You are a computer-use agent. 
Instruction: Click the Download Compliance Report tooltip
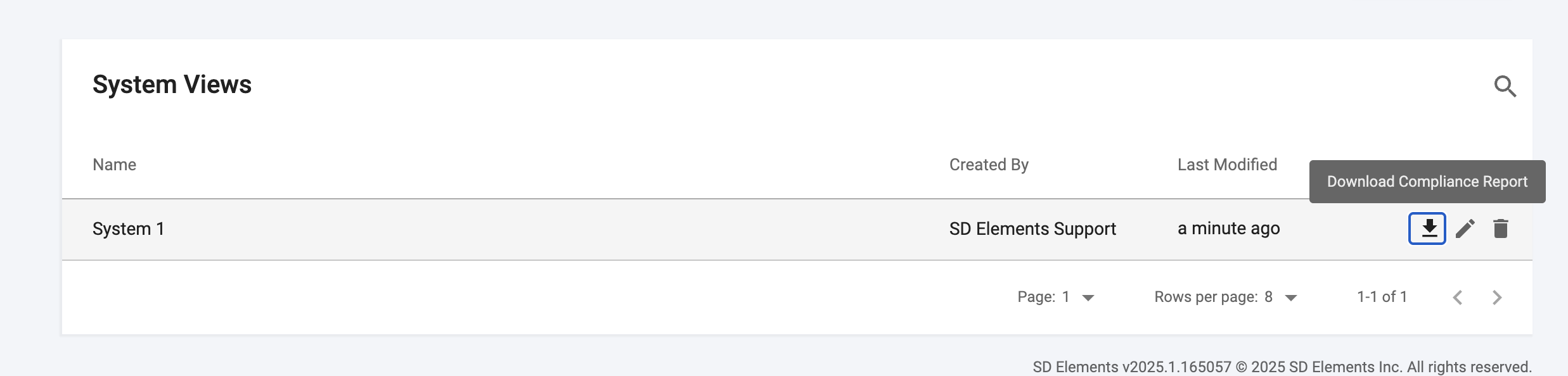[1427, 182]
